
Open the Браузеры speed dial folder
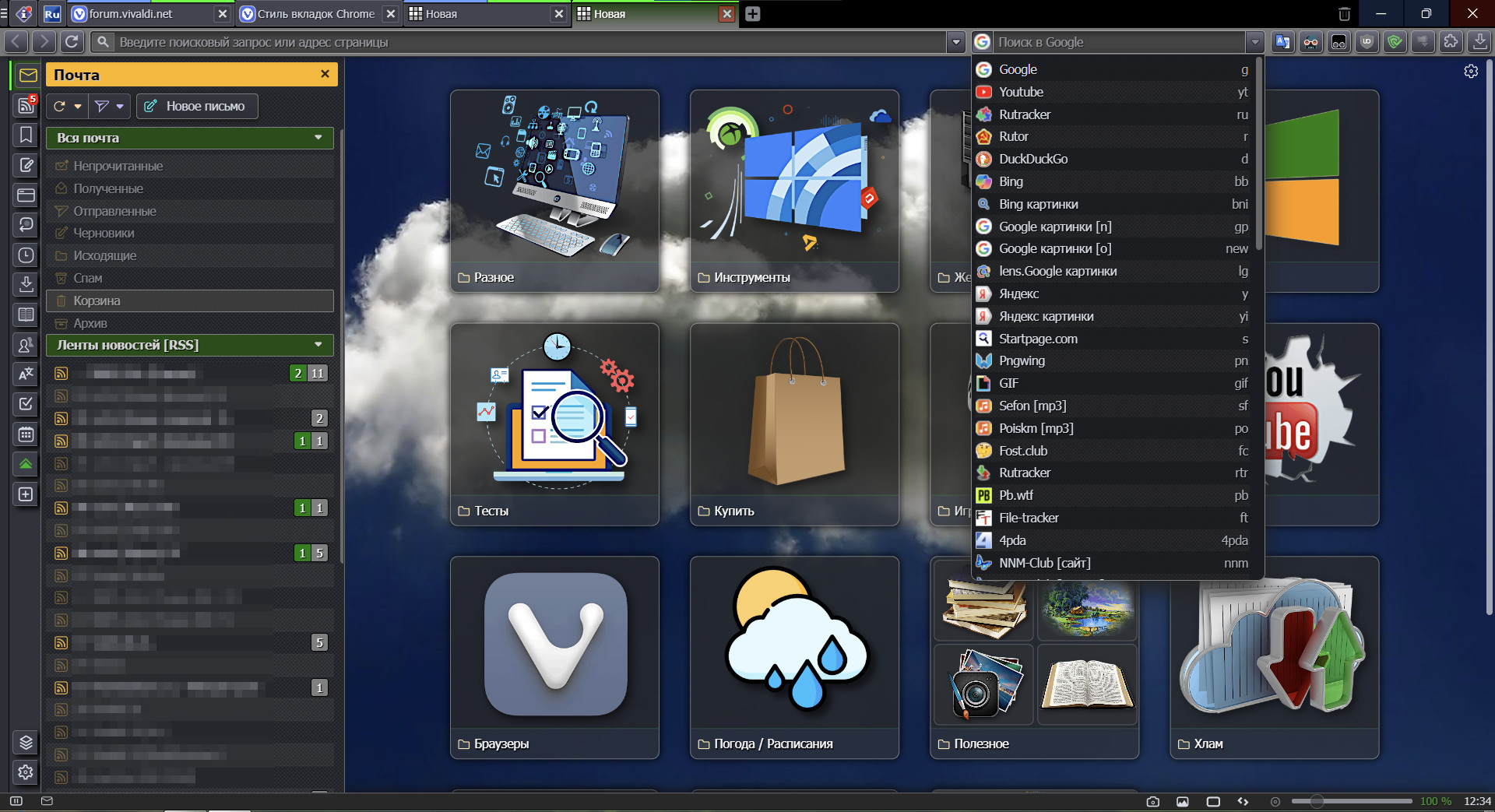tap(554, 657)
